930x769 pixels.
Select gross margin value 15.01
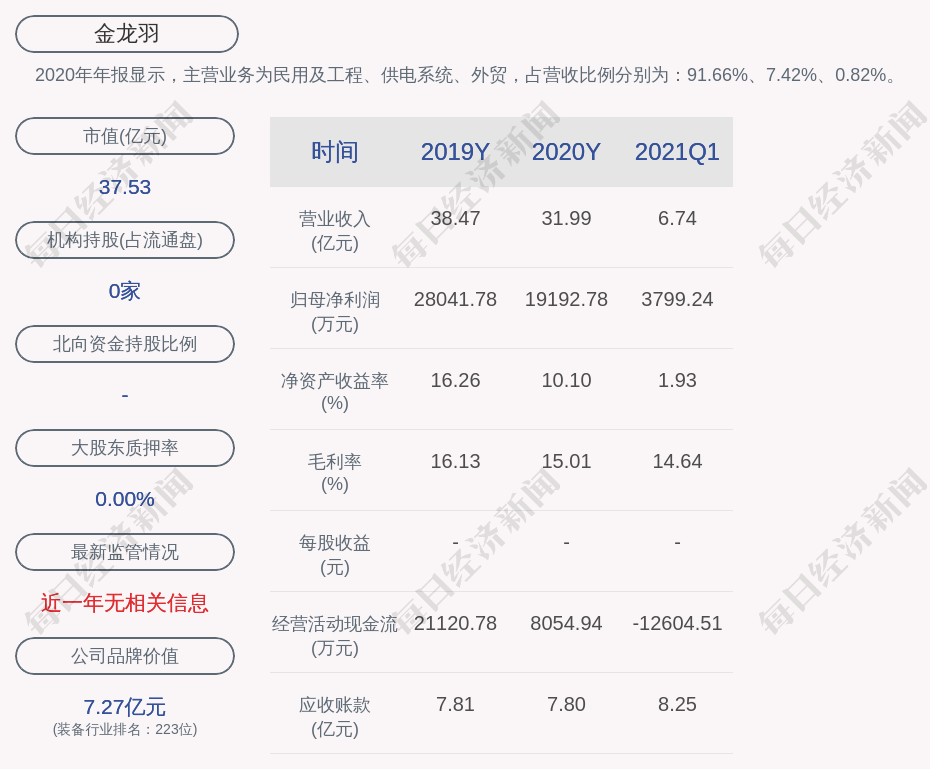(x=566, y=461)
